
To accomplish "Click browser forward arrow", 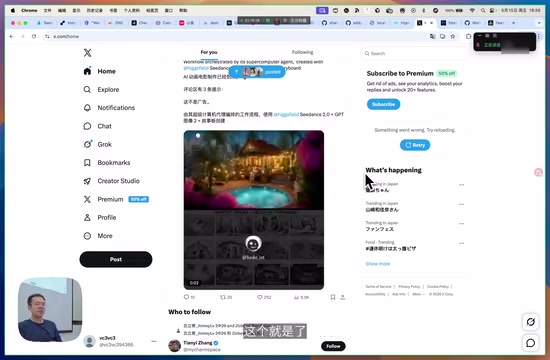I will [x=23, y=36].
